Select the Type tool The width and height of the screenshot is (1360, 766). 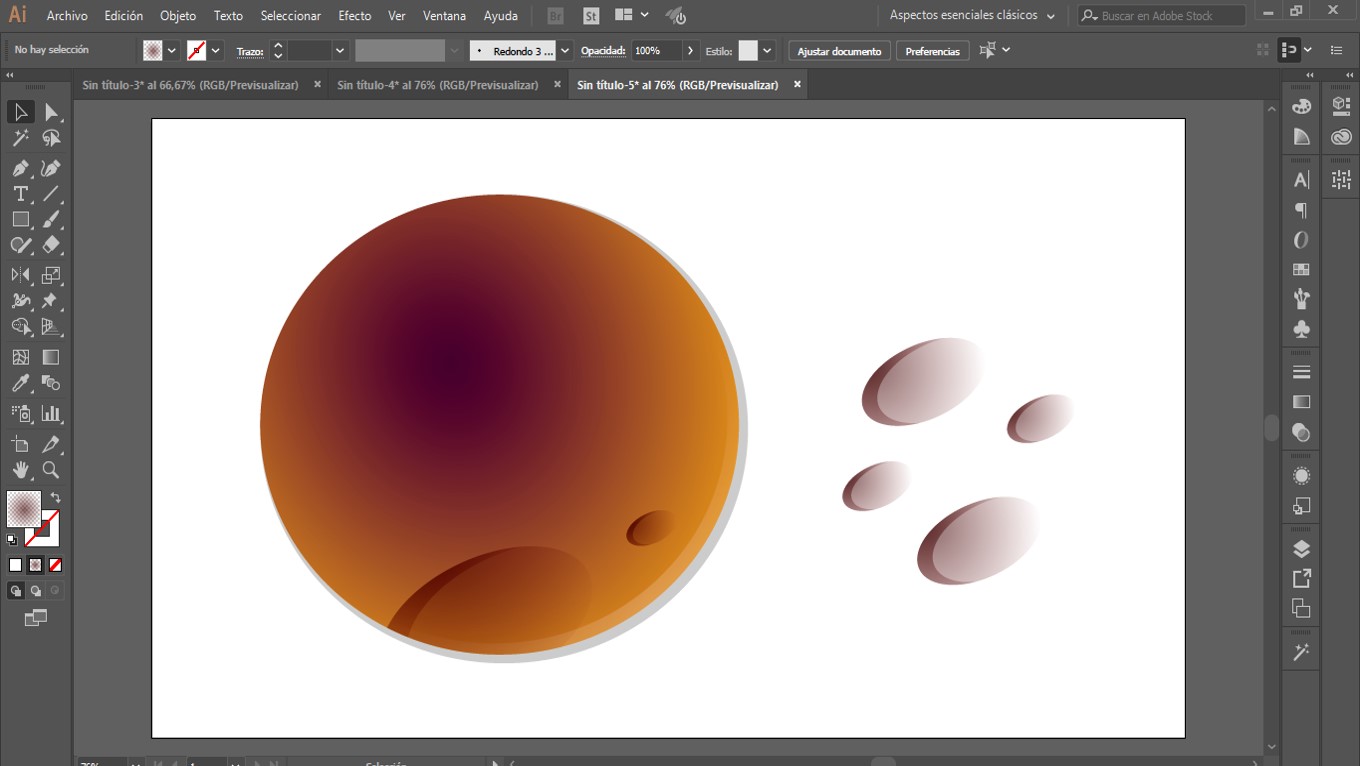tap(21, 194)
